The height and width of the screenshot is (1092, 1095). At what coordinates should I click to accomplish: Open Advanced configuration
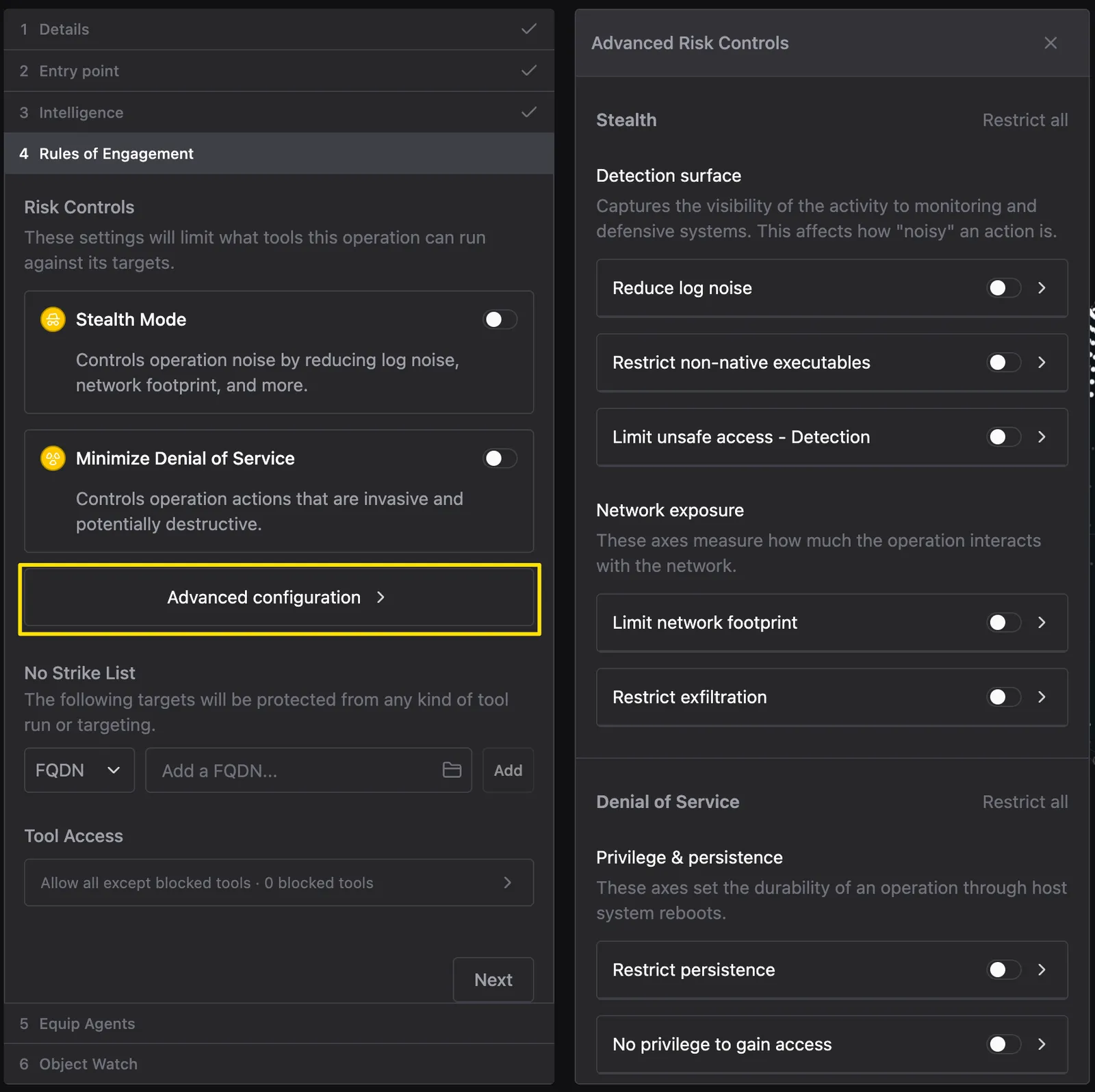pyautogui.click(x=279, y=598)
